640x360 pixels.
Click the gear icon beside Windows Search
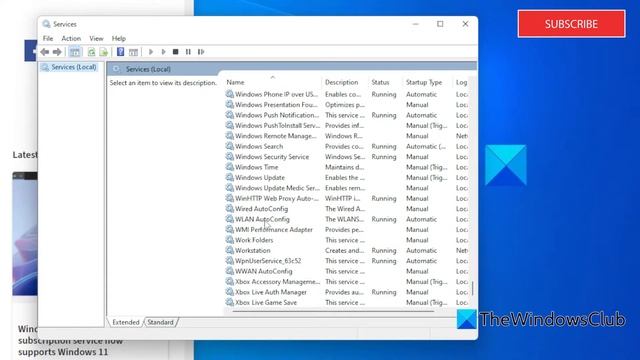(x=230, y=146)
